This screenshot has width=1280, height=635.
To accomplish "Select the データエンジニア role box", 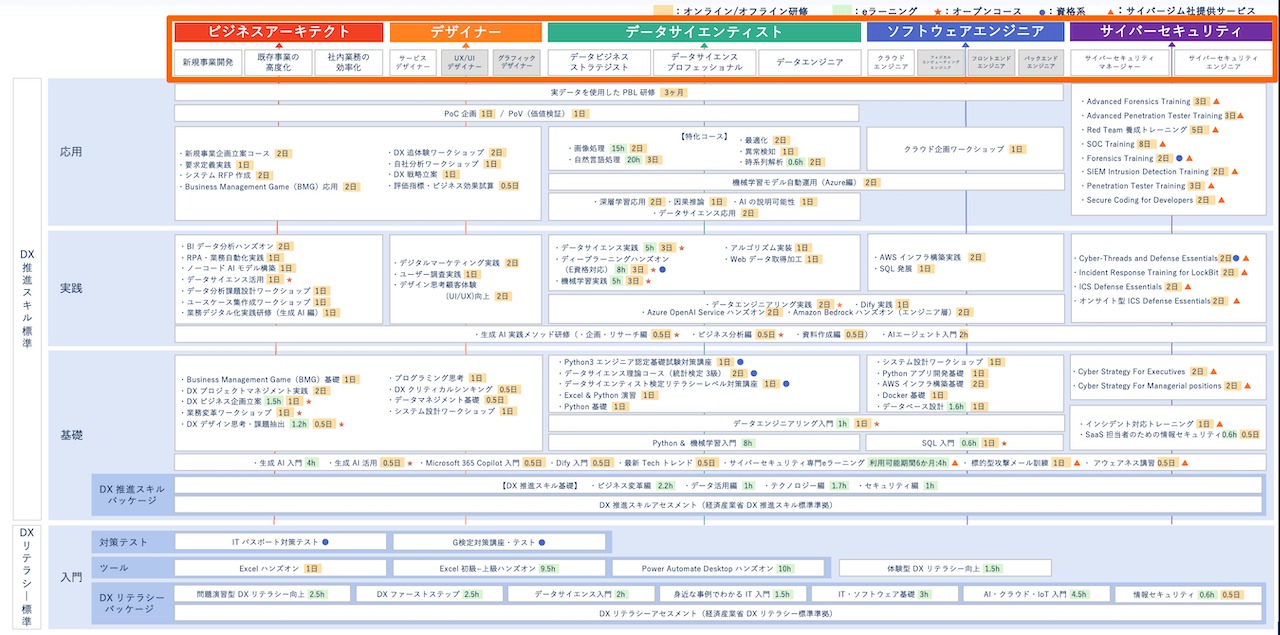I will pos(808,63).
